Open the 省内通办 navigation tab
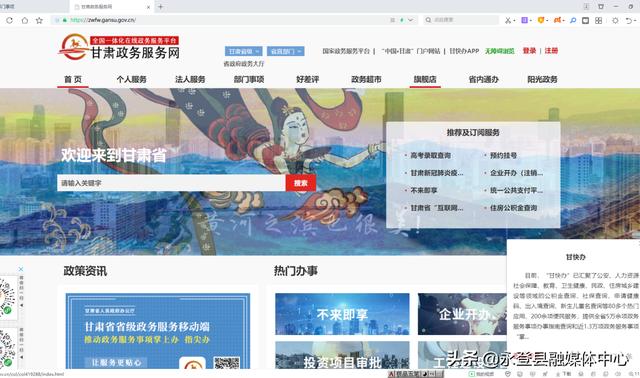This screenshot has height=378, width=640. [484, 79]
